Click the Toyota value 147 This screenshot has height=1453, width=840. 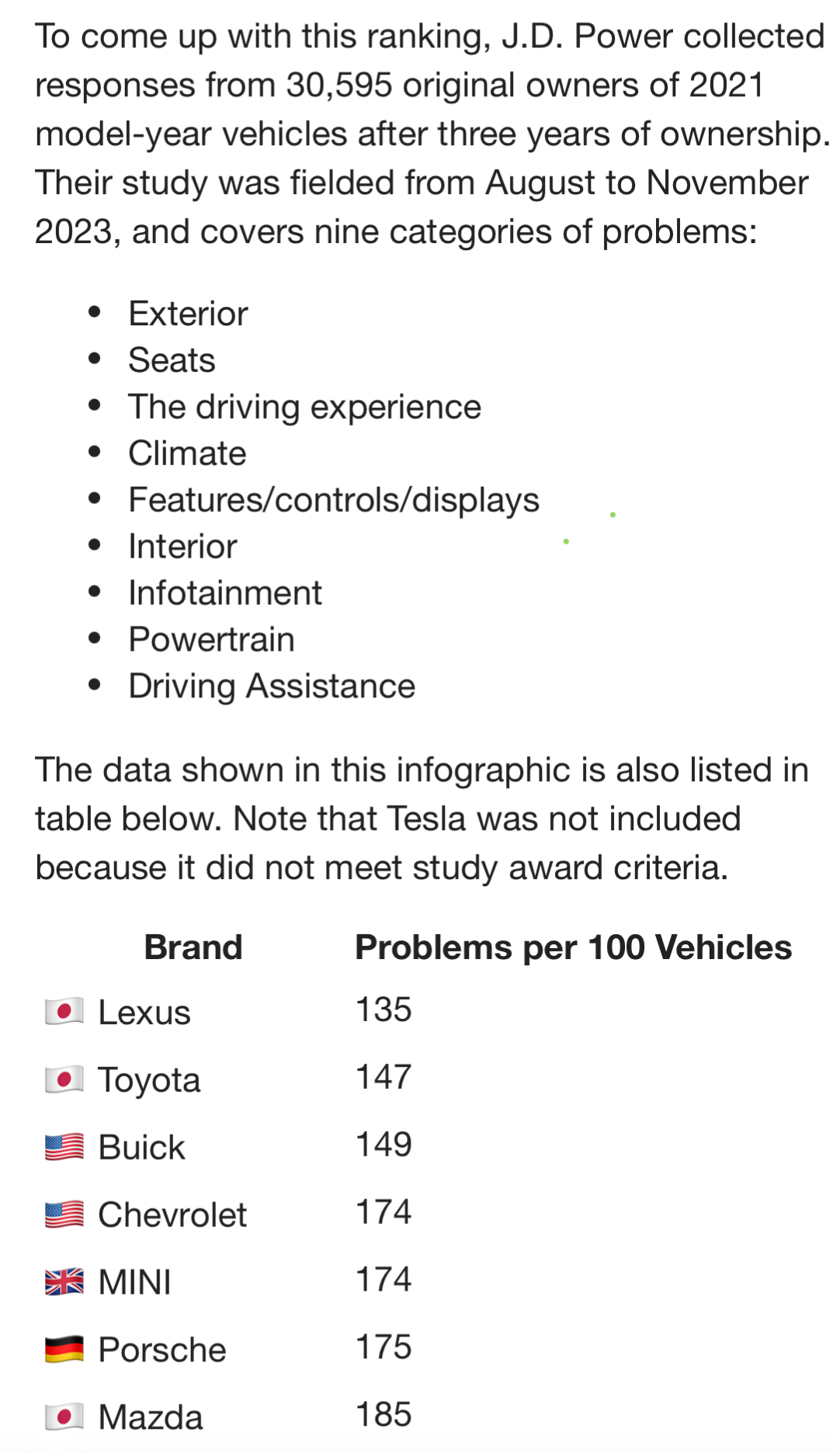384,1077
